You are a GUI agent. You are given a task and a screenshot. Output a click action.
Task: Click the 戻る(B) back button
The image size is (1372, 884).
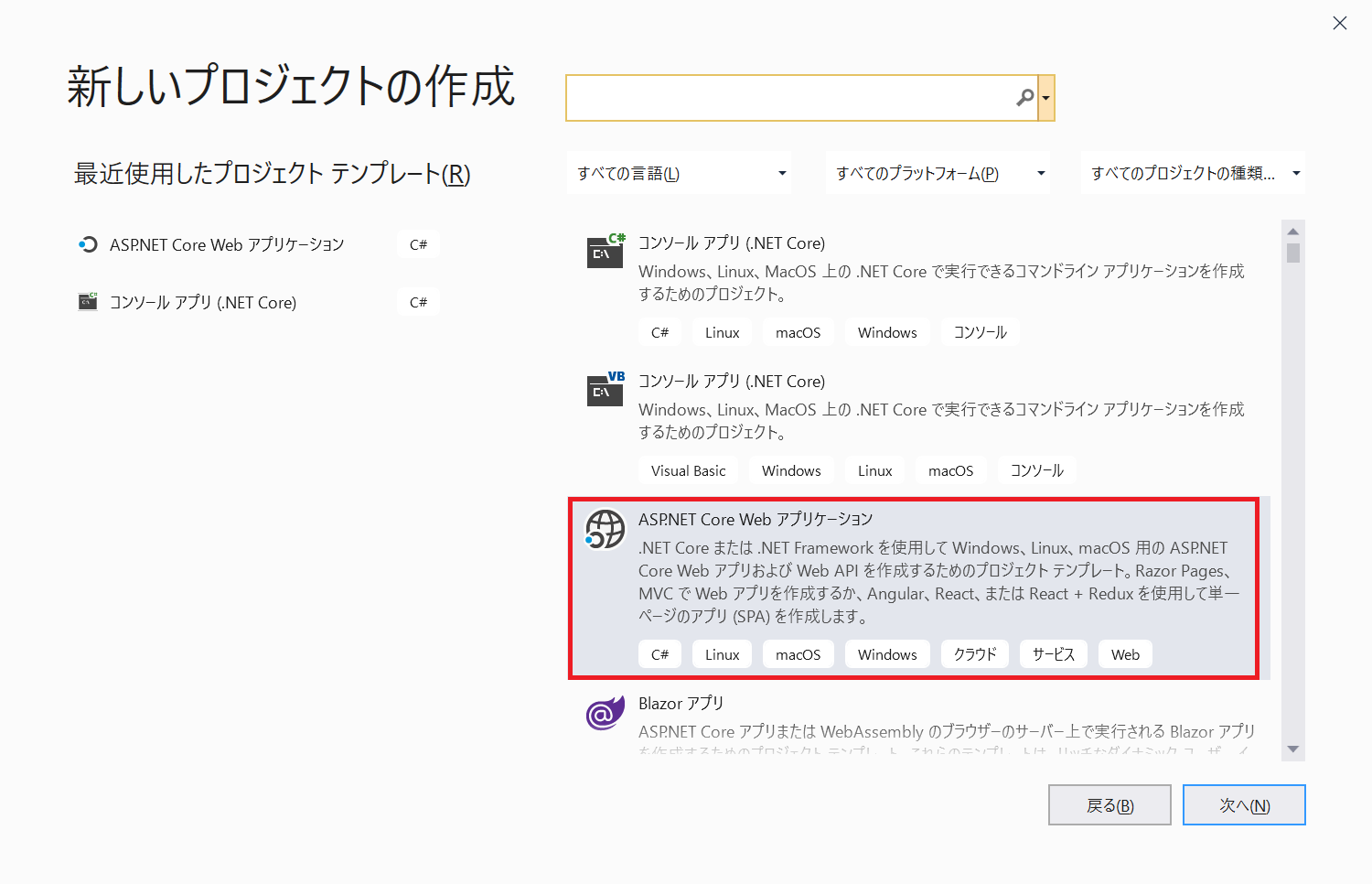pyautogui.click(x=1109, y=805)
